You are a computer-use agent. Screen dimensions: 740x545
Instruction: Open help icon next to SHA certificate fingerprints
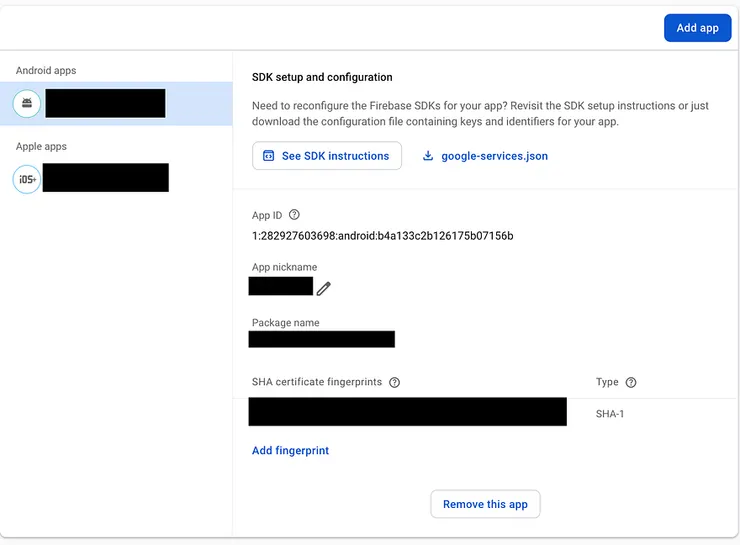click(395, 382)
